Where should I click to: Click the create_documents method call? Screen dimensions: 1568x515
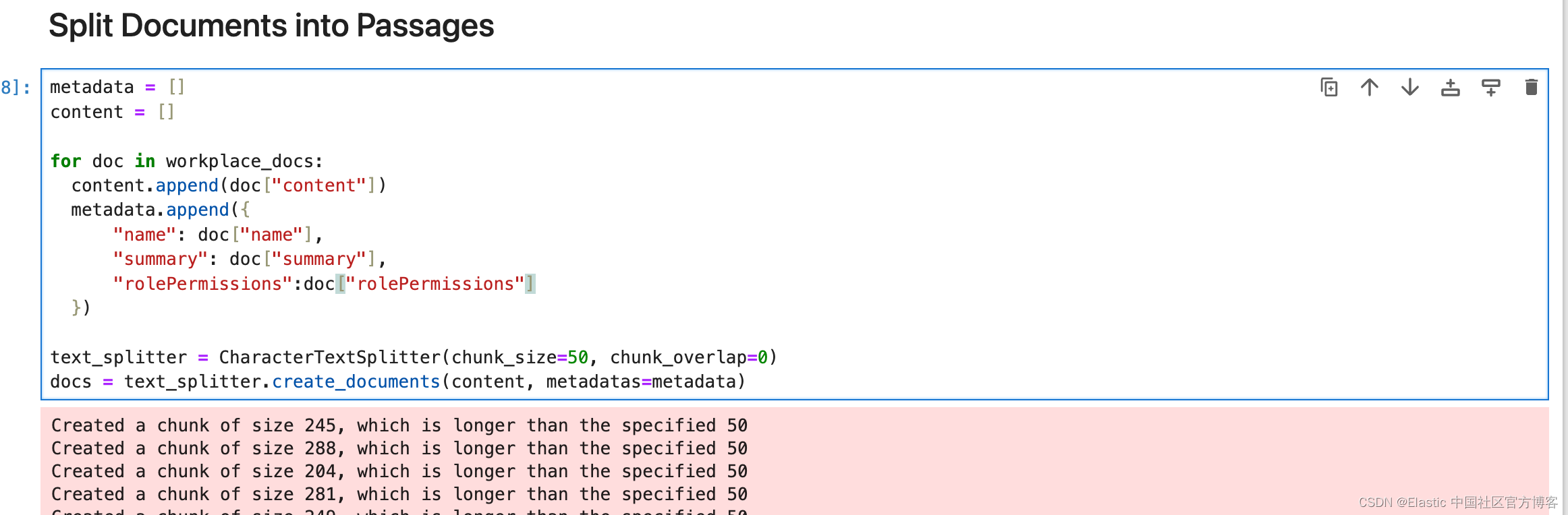tap(356, 382)
